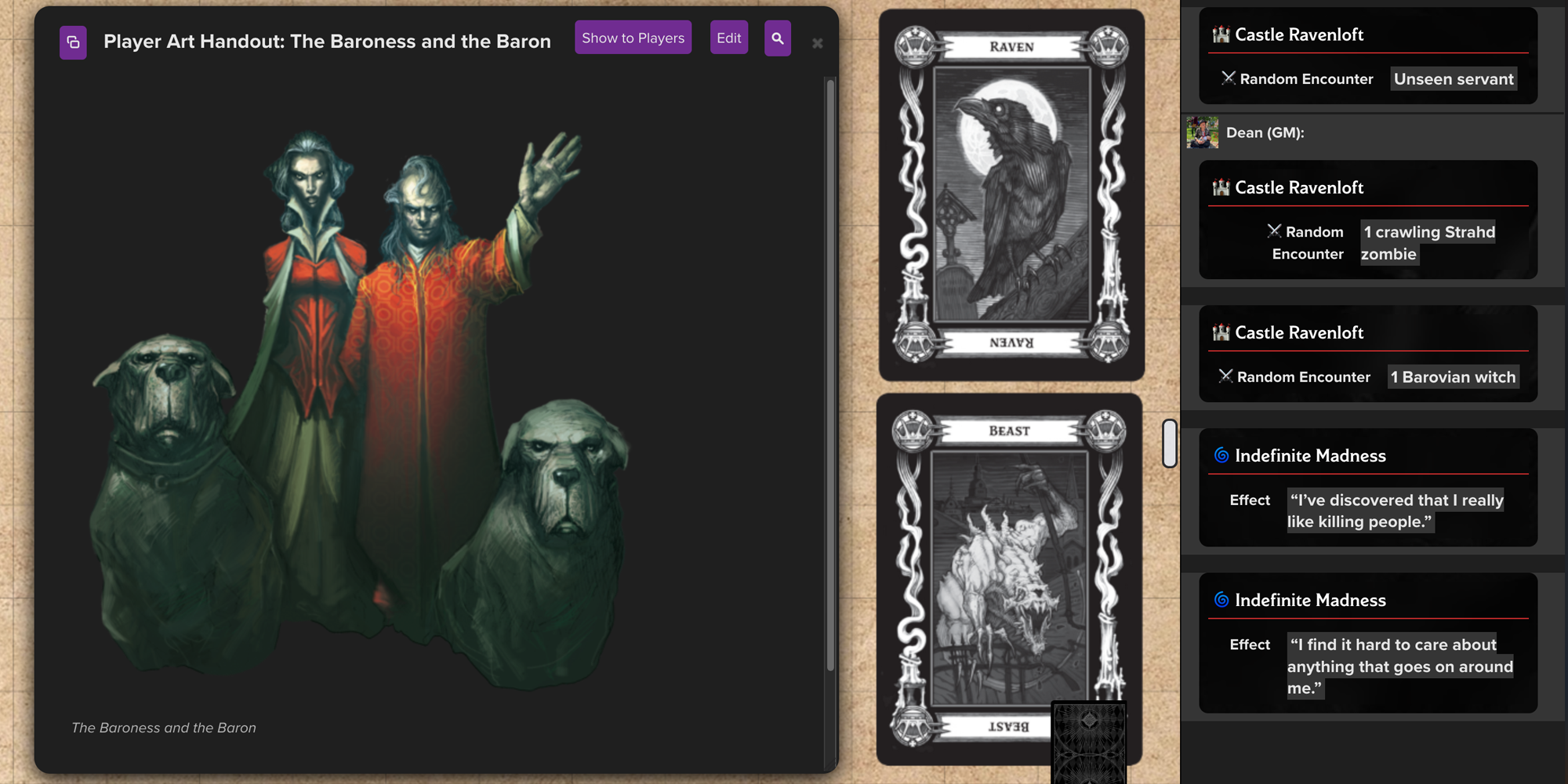The height and width of the screenshot is (784, 1568).
Task: Click the spiral icon on second Indefinite Madness card
Action: tap(1220, 600)
